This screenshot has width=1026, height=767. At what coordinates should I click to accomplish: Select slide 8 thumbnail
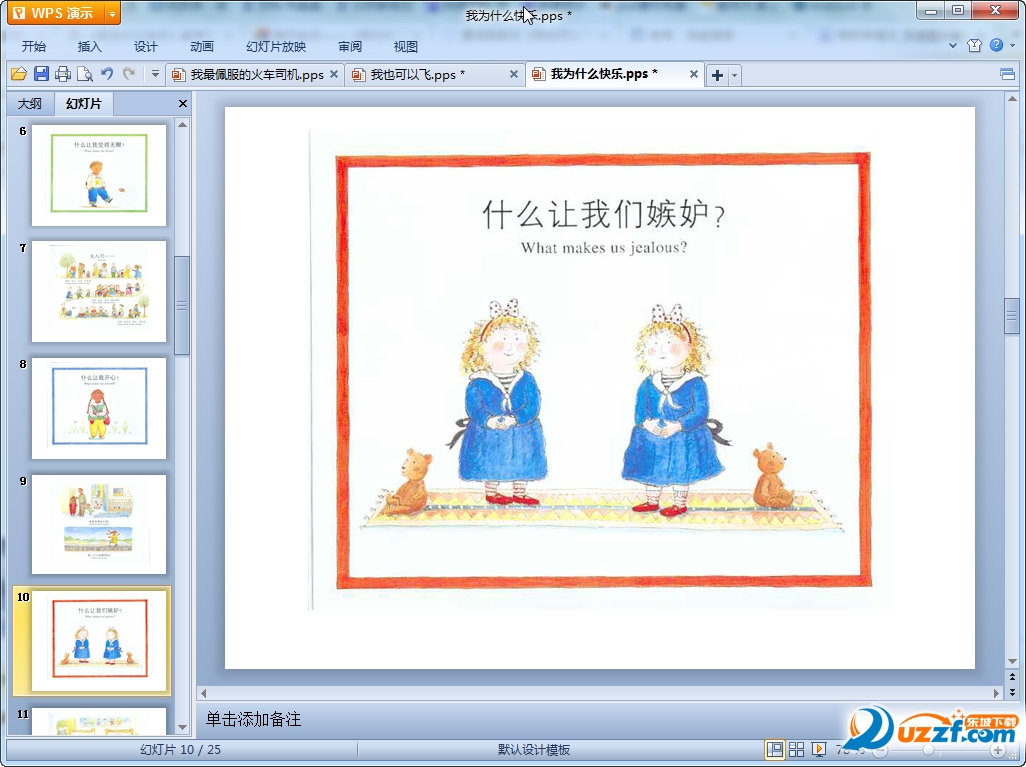click(98, 408)
